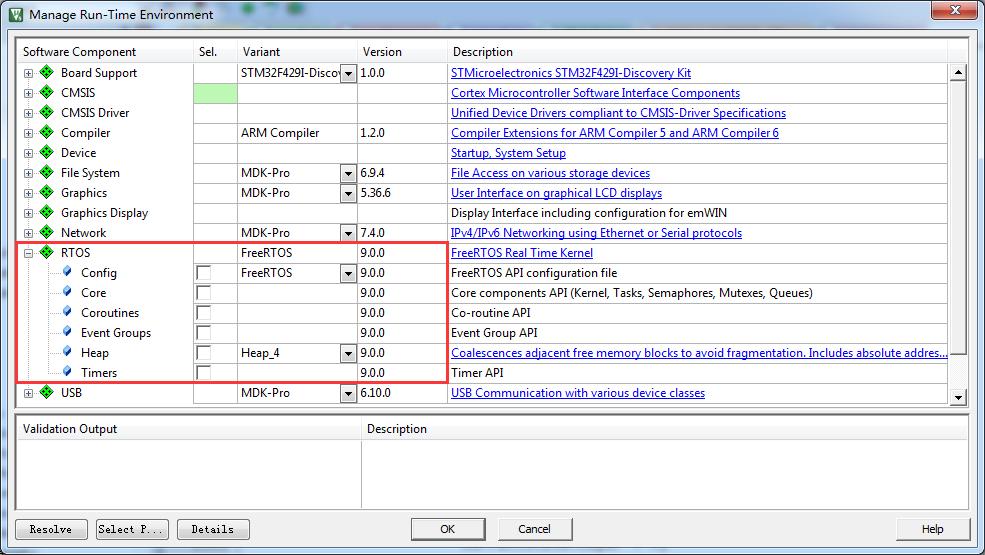The height and width of the screenshot is (555, 985).
Task: Click the CMSIS green diamond icon
Action: 47,92
